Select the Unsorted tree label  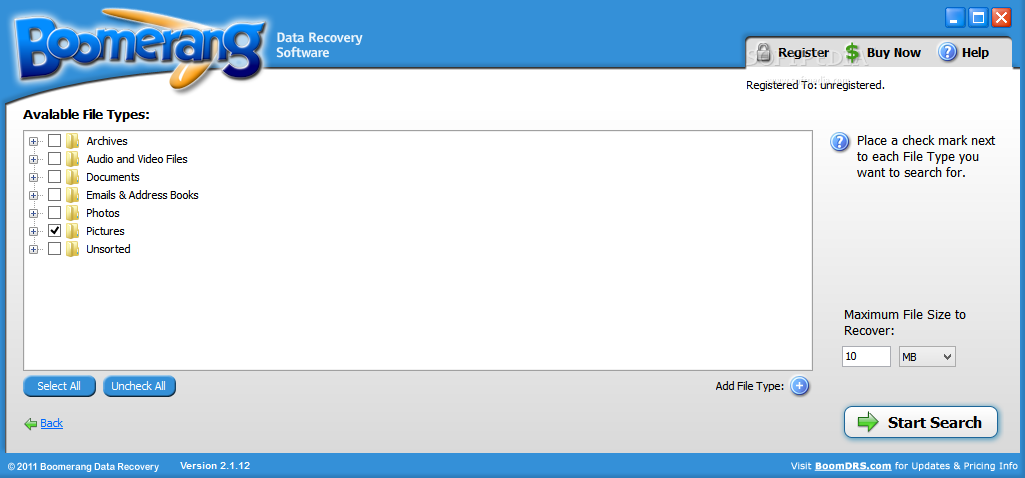click(109, 249)
